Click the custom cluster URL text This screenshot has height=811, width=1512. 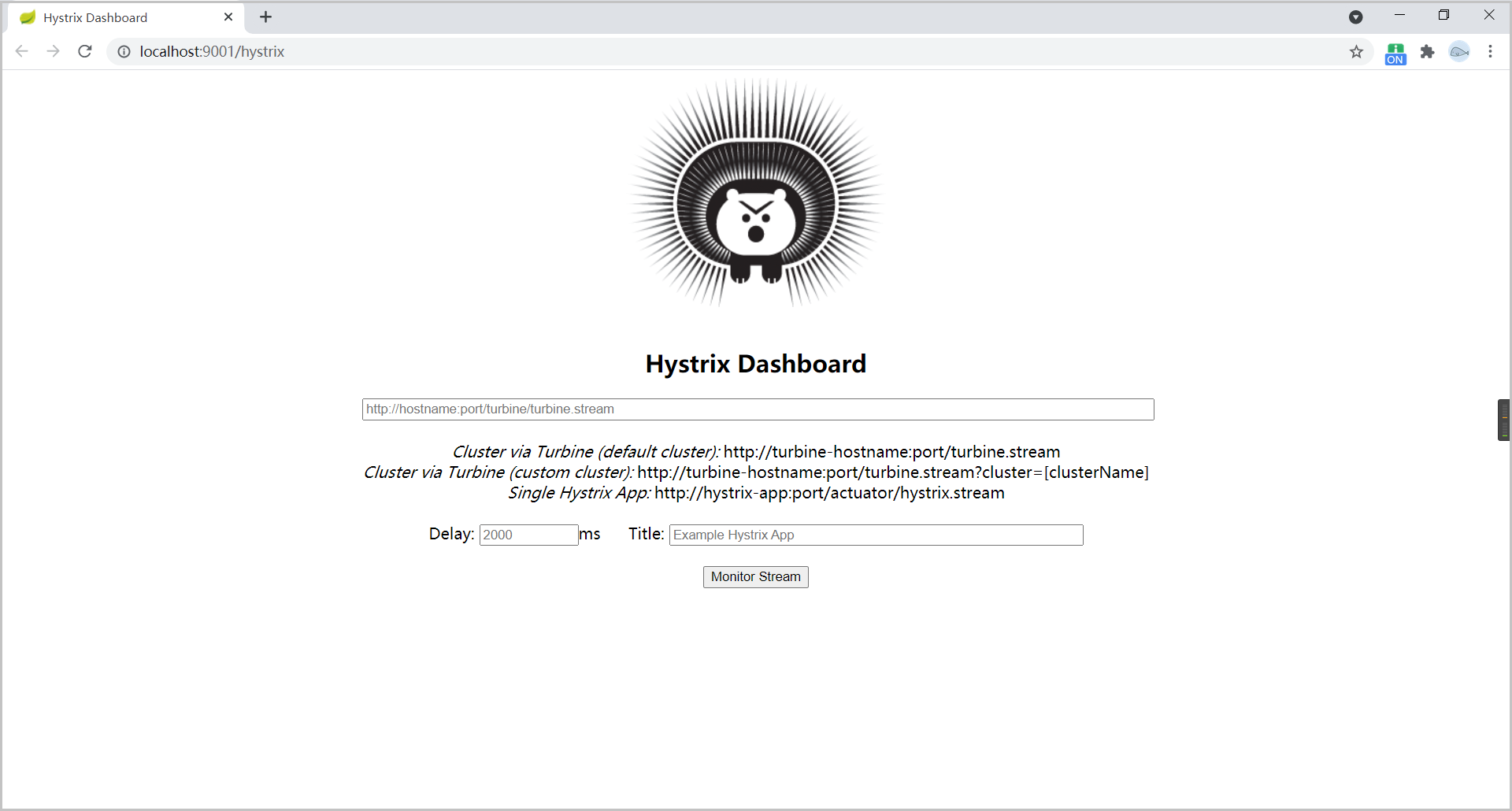tap(893, 472)
